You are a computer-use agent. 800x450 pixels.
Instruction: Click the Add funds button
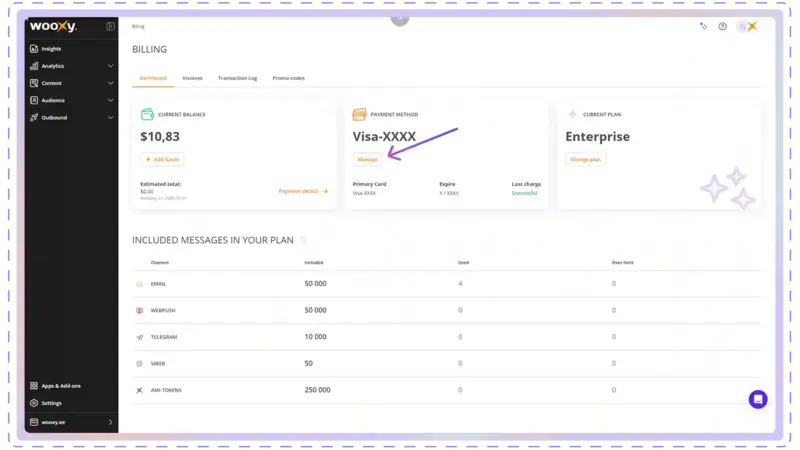coord(162,159)
